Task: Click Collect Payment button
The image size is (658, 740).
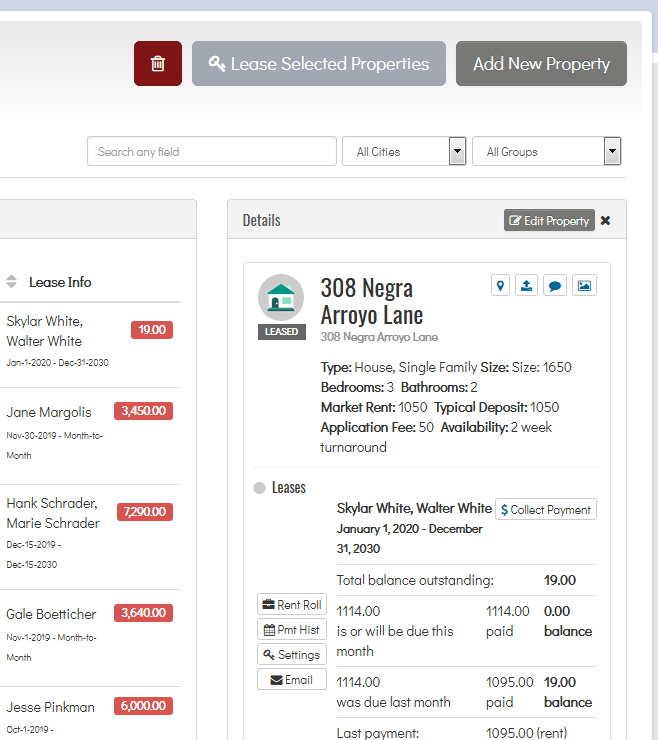Action: [x=546, y=510]
